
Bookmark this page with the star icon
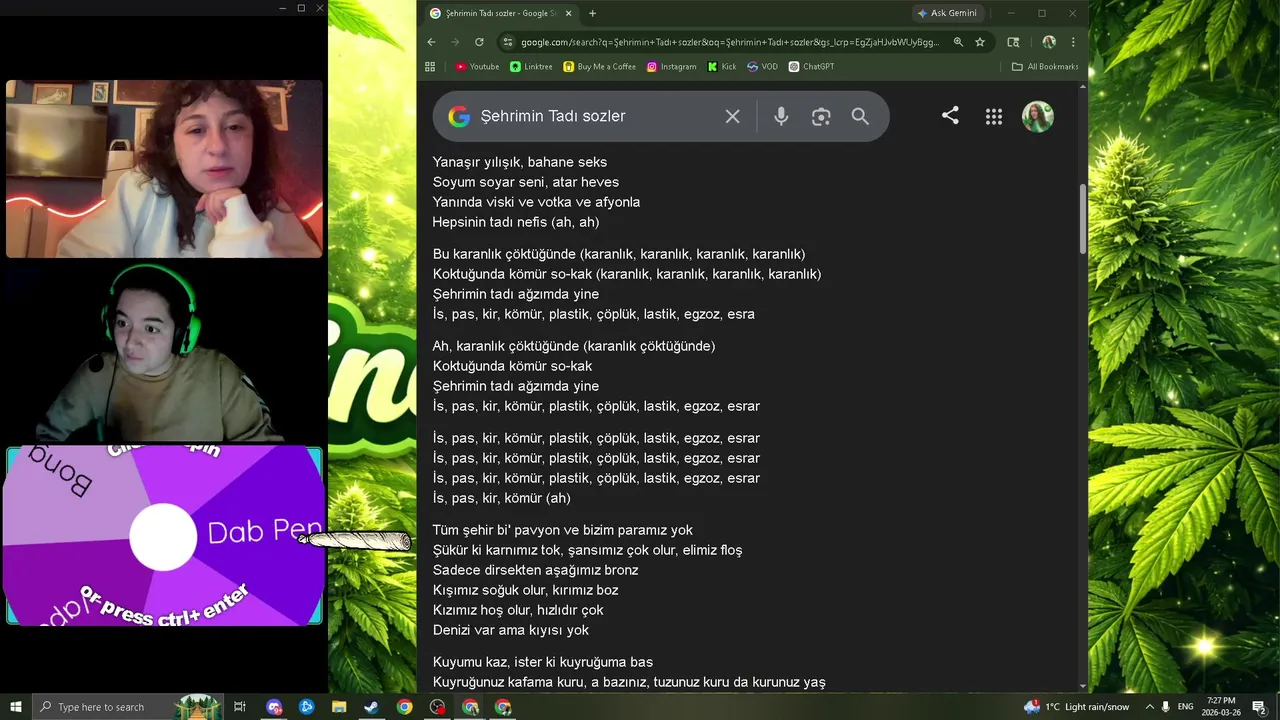pyautogui.click(x=980, y=42)
